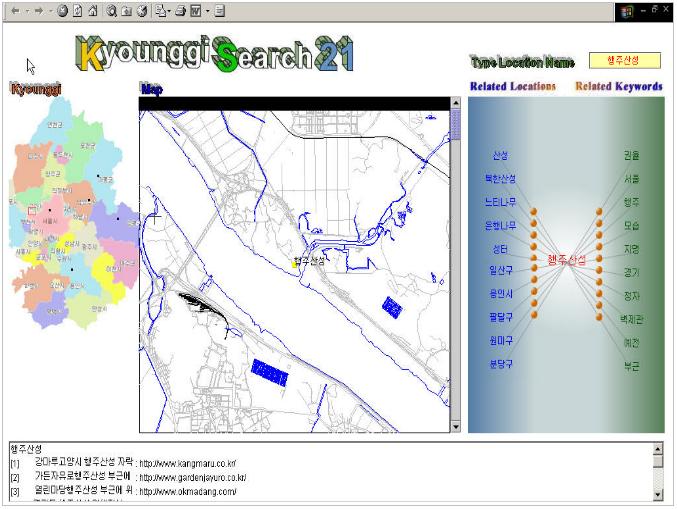Select related keyword 서울

point(631,179)
